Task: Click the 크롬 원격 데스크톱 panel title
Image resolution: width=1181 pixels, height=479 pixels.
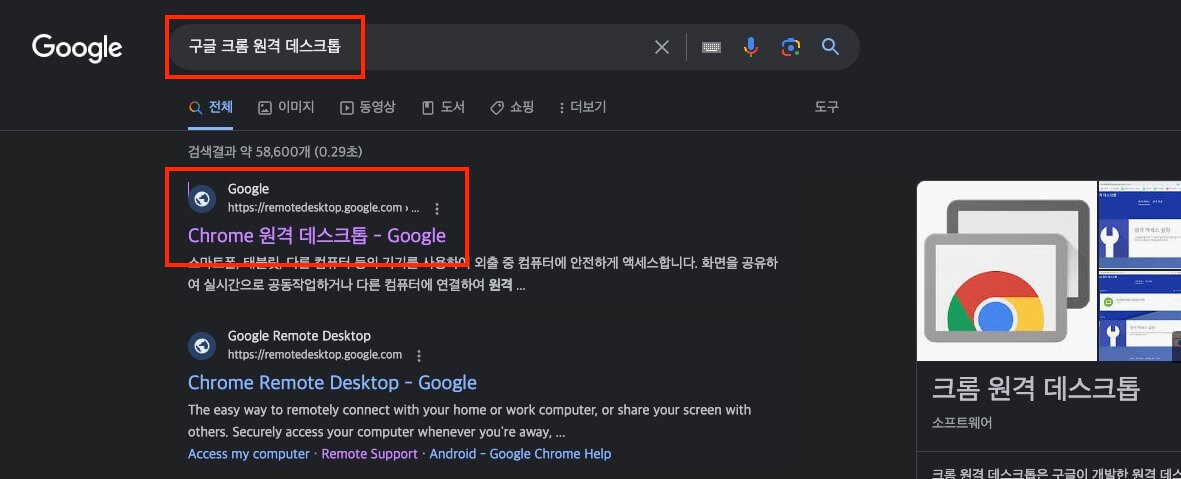Action: tap(1036, 389)
